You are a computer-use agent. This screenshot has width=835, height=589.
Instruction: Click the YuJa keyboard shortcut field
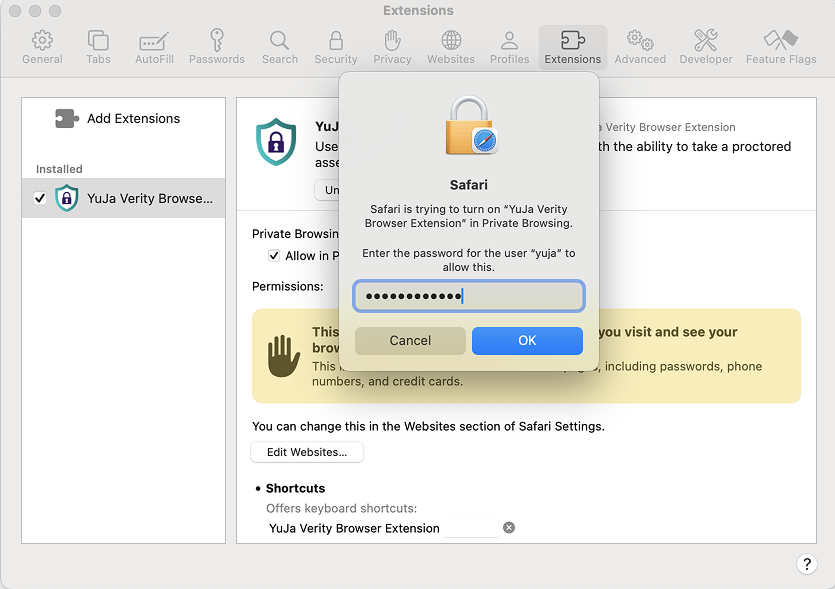point(471,528)
